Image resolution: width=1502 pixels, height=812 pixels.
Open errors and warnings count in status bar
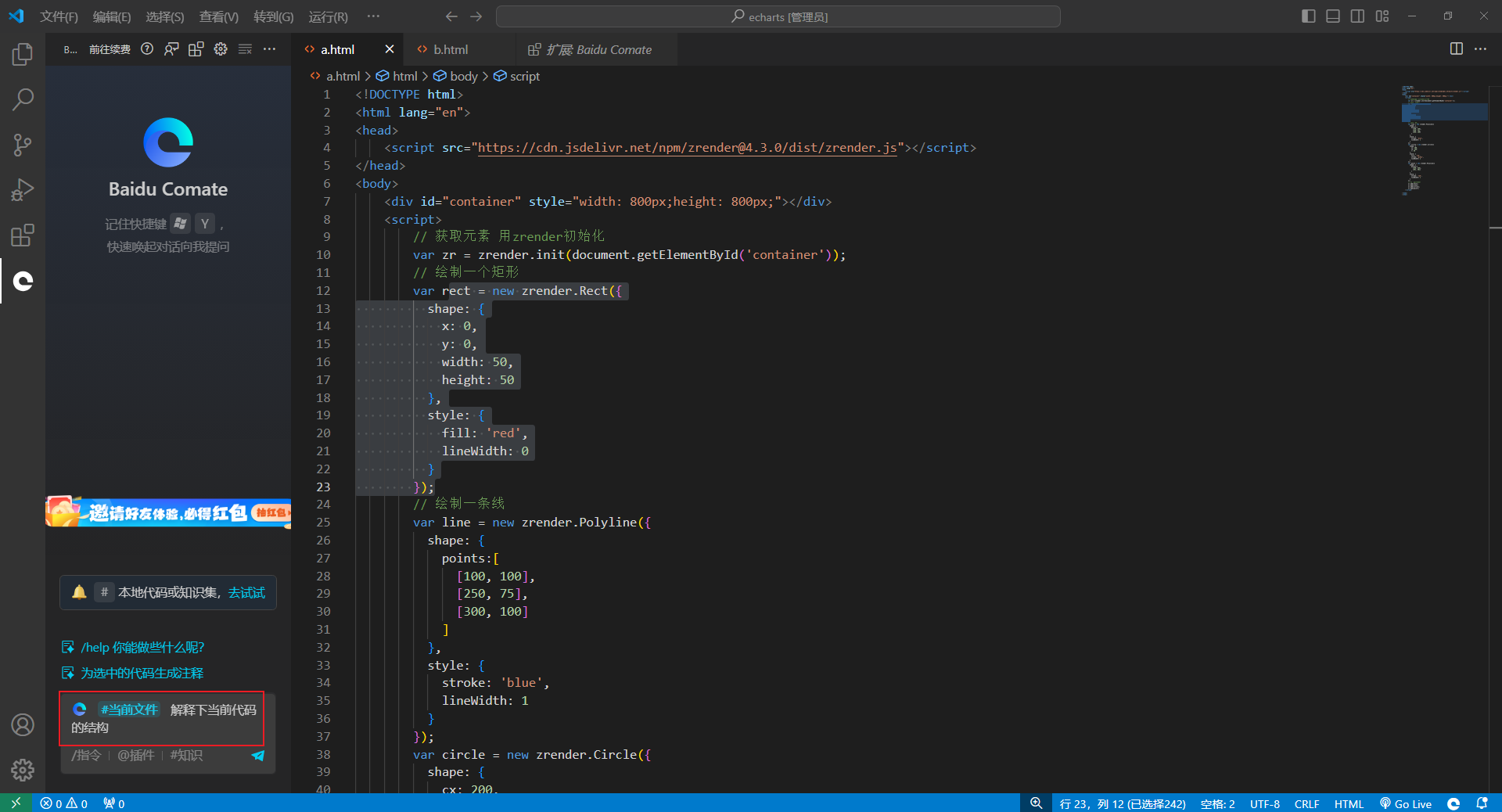tap(64, 803)
